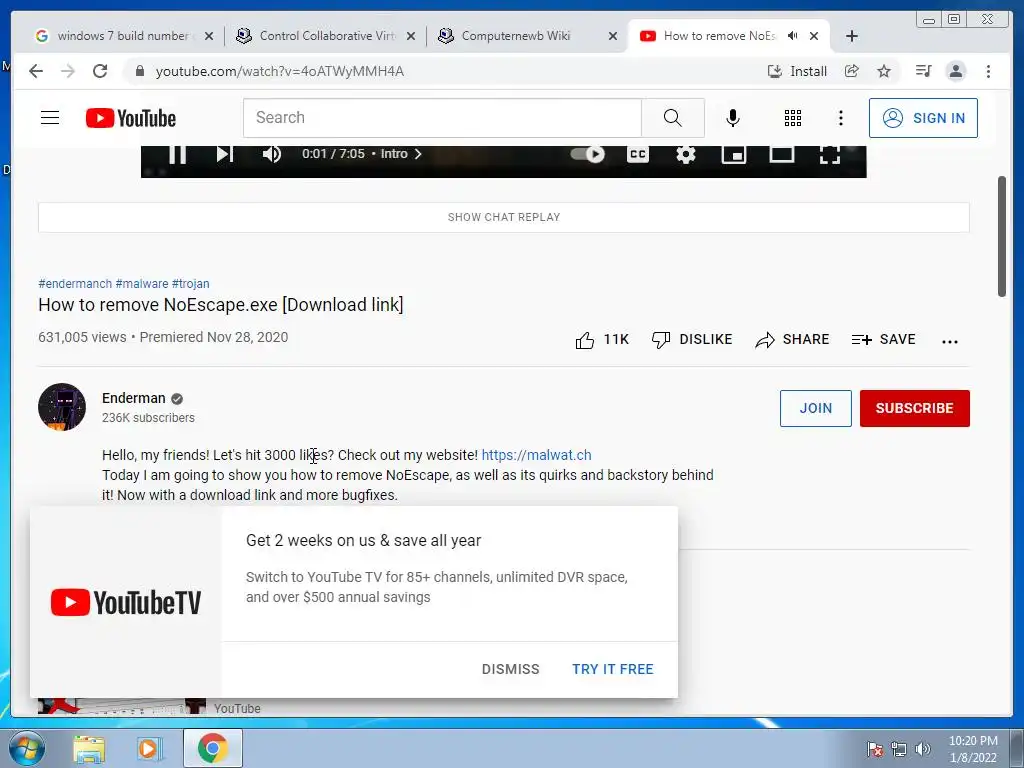
Task: Click the Join button
Action: 816,408
